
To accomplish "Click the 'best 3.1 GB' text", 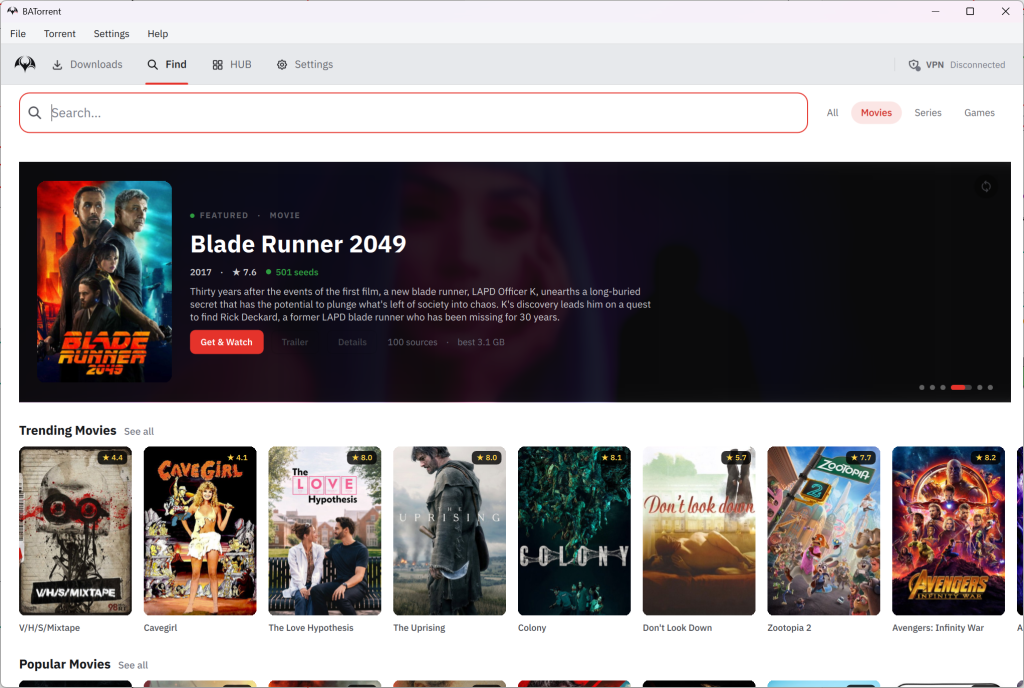I will pos(481,342).
